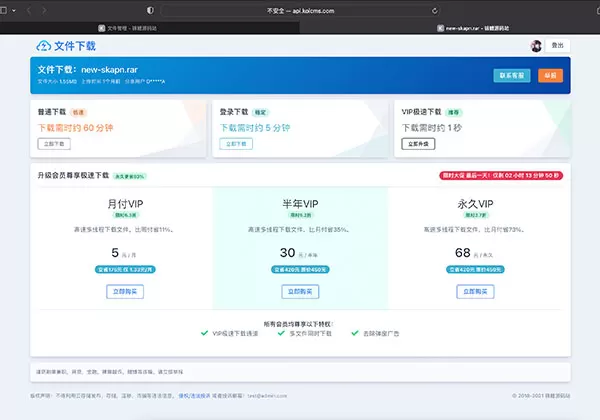Reload the page with the refresh icon
This screenshot has height=420, width=600.
tap(435, 11)
